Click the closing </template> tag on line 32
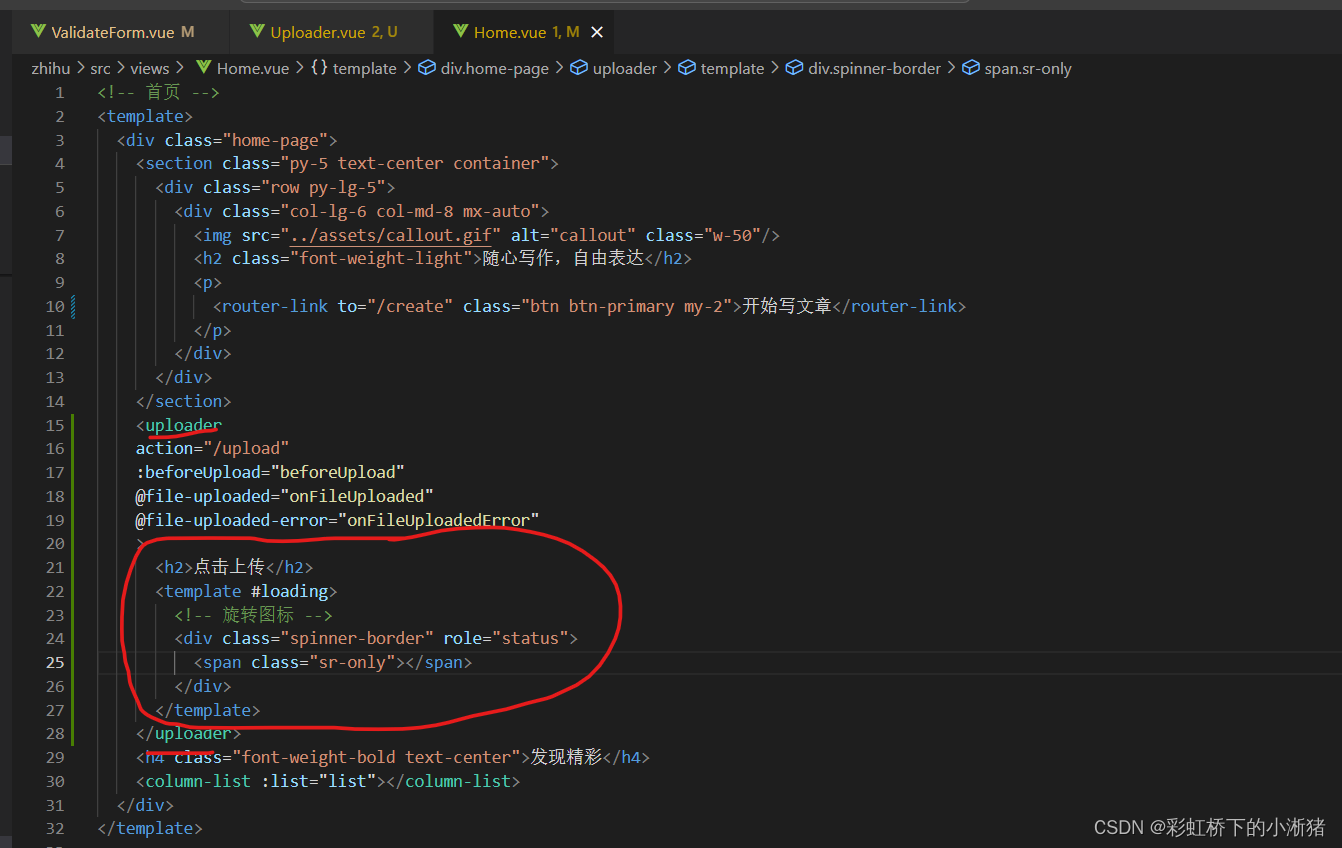This screenshot has width=1342, height=848. point(150,828)
